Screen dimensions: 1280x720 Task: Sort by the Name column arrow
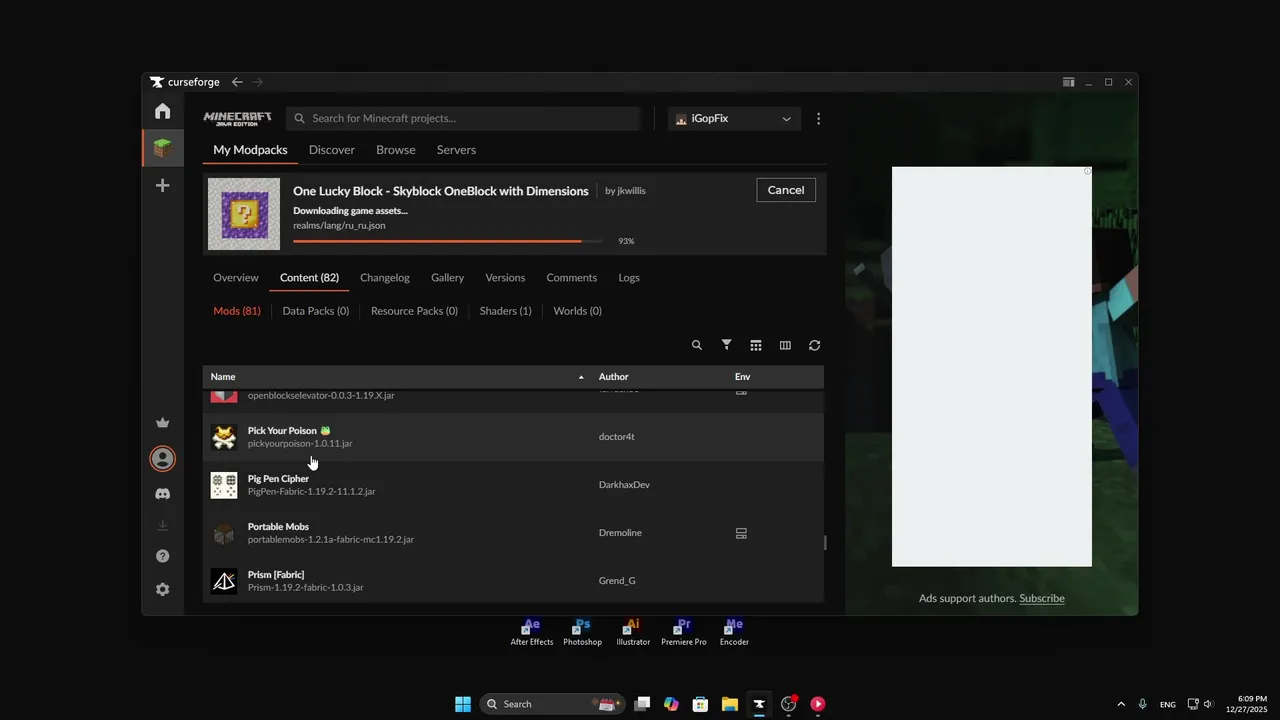pos(581,377)
